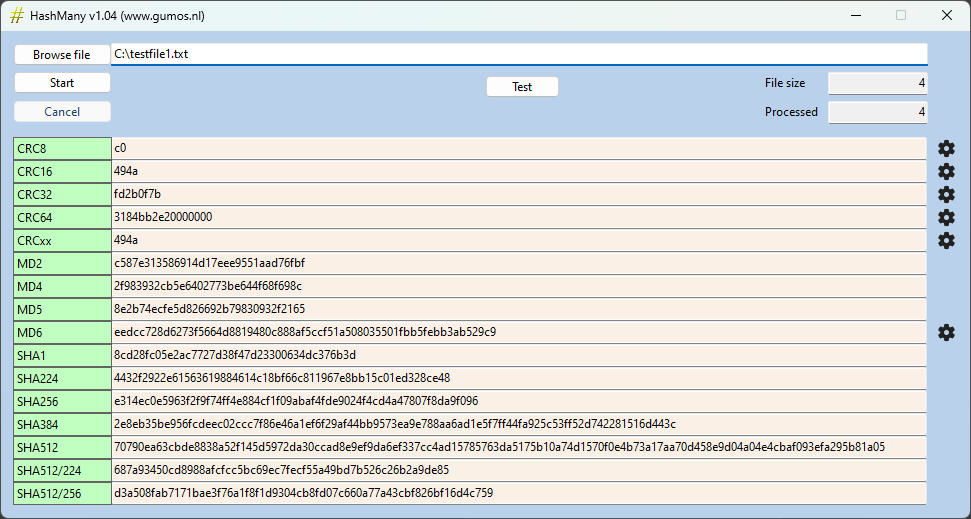This screenshot has height=519, width=971.
Task: Open settings gear for CRC64
Action: 946,217
